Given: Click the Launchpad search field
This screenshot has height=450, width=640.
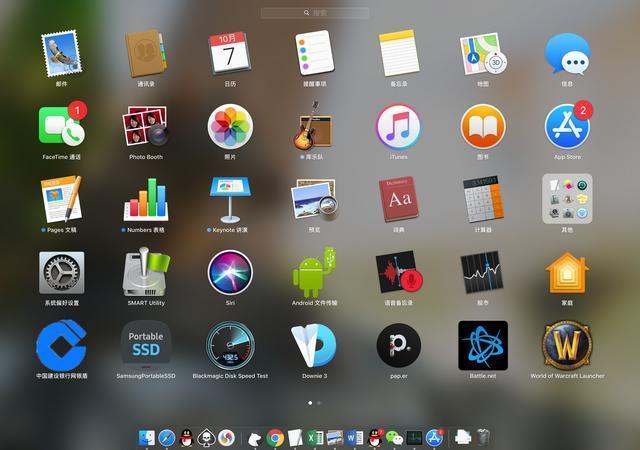Looking at the screenshot, I should click(315, 13).
